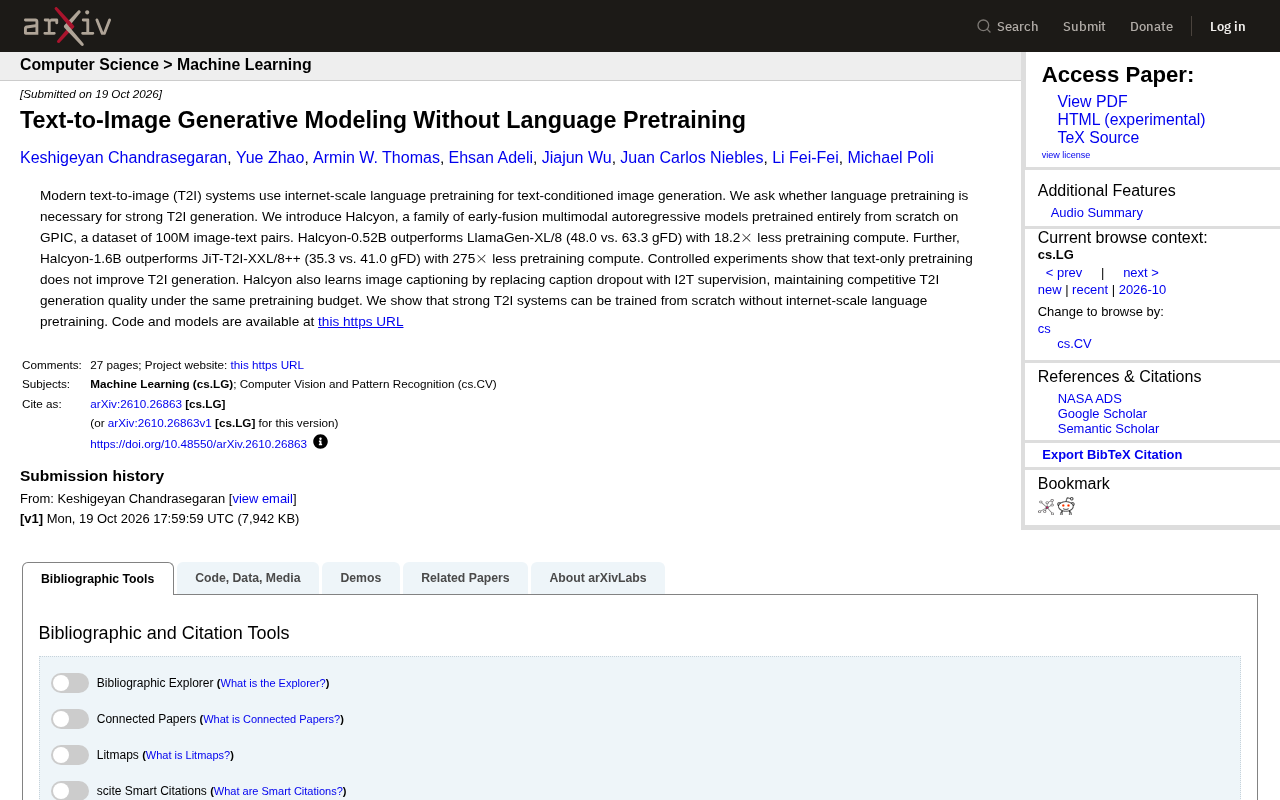Toggle Bibliographic Explorer switch
Screen dimensions: 1280x800
point(70,683)
